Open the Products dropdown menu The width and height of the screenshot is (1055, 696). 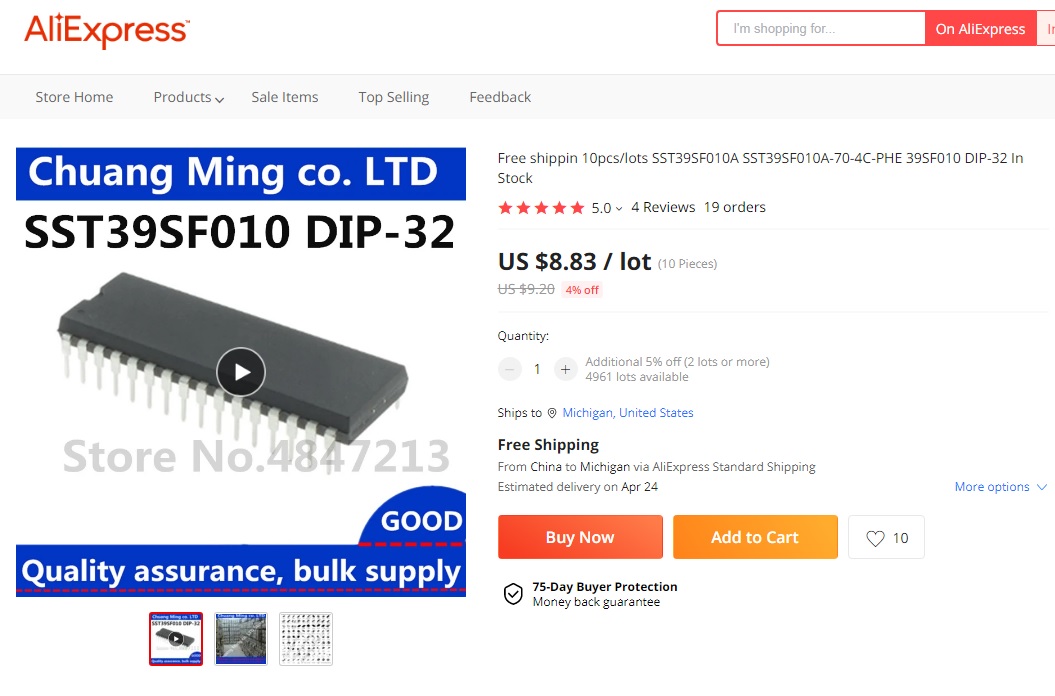pos(188,98)
